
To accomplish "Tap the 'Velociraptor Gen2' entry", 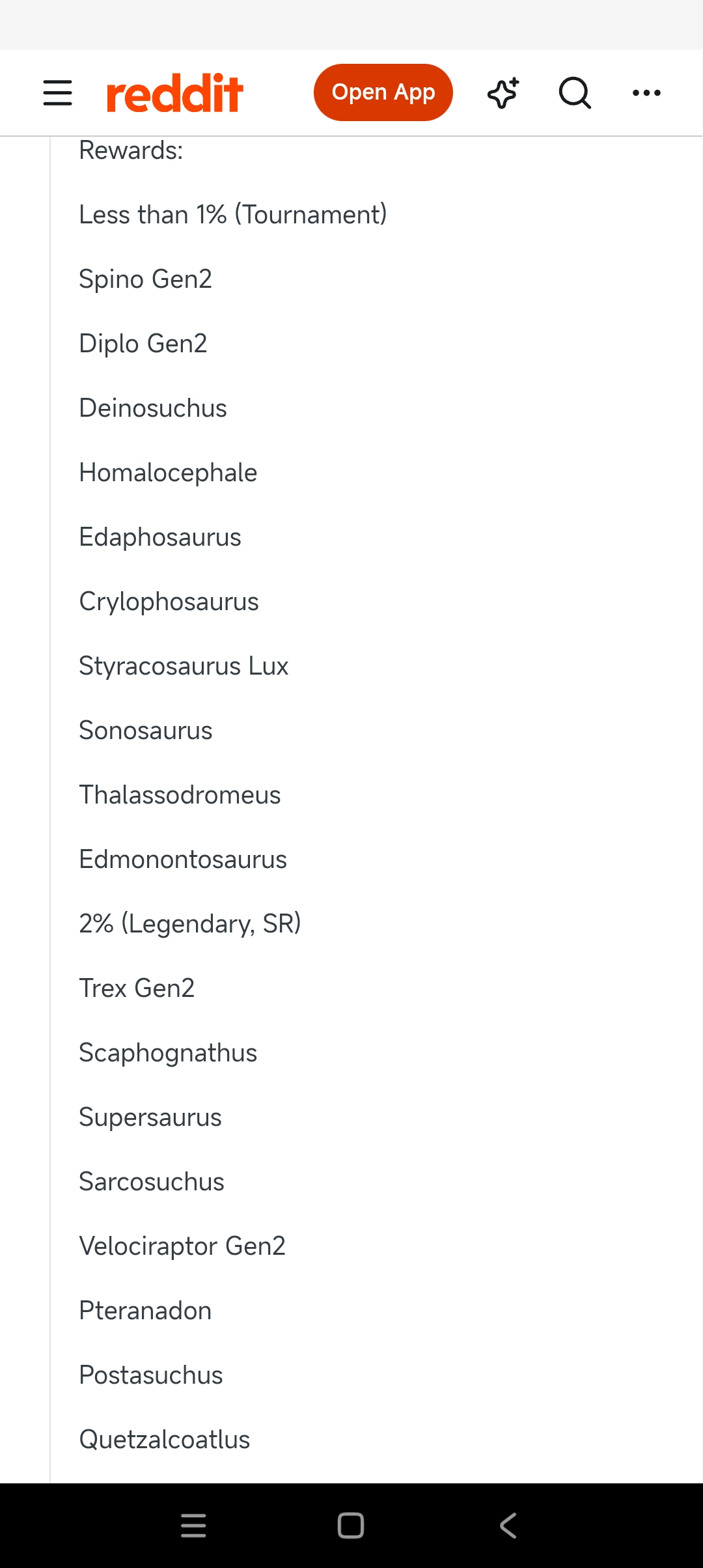I will click(182, 1246).
